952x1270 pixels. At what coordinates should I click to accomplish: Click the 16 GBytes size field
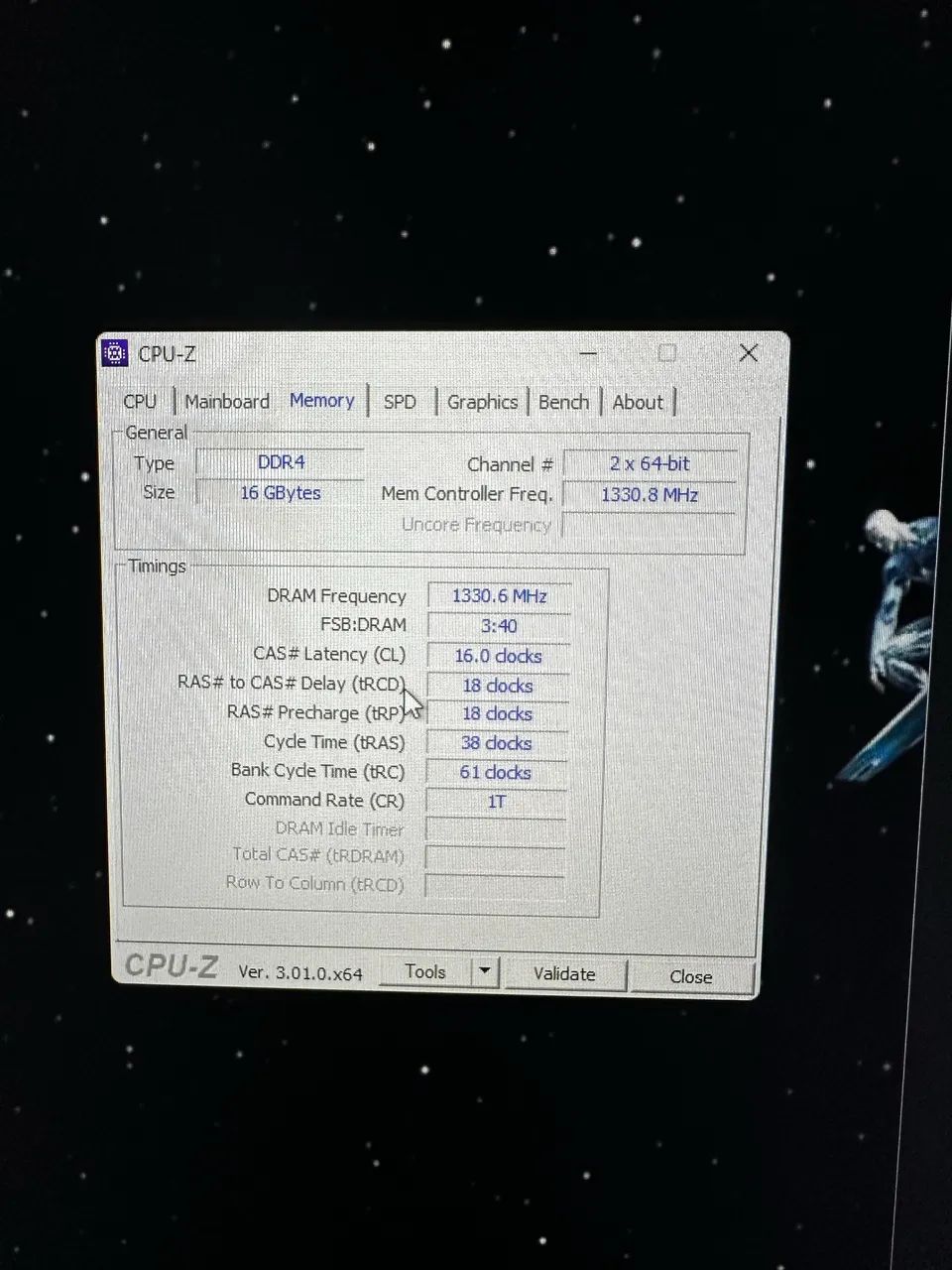click(x=281, y=493)
